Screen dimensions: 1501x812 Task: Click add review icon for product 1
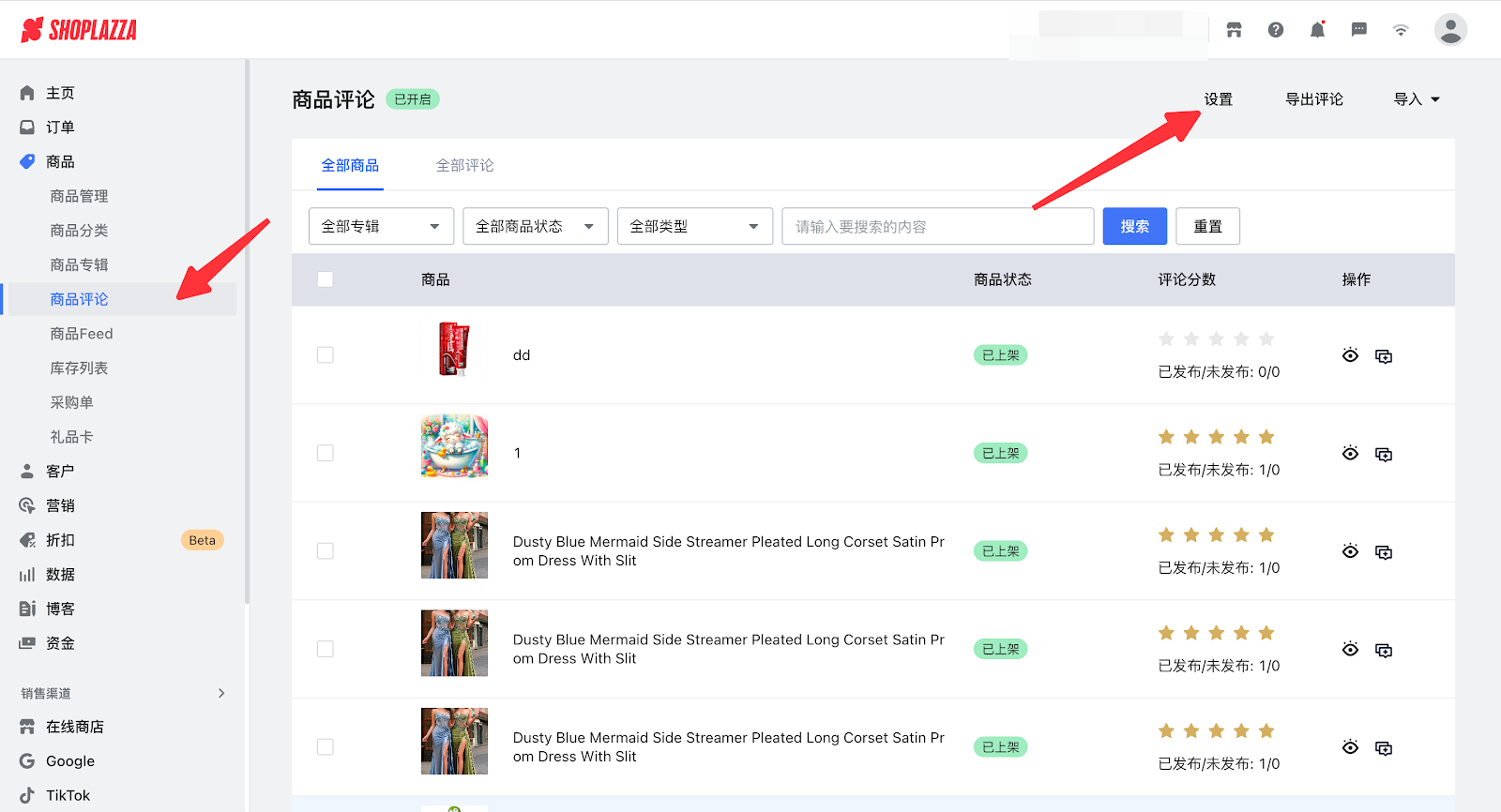(1384, 454)
